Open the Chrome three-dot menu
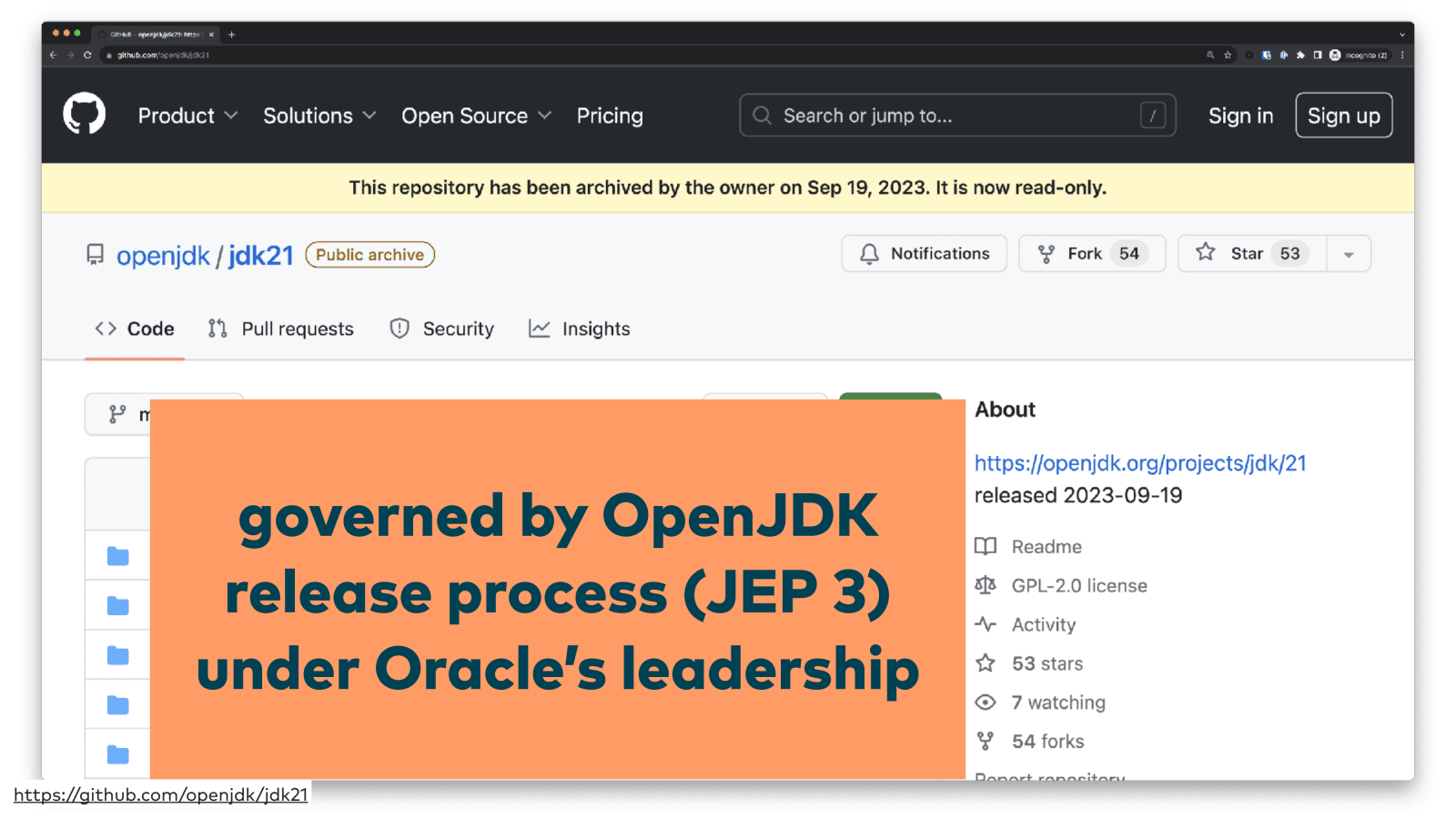Viewport: 1456px width, 819px height. coord(1402,55)
